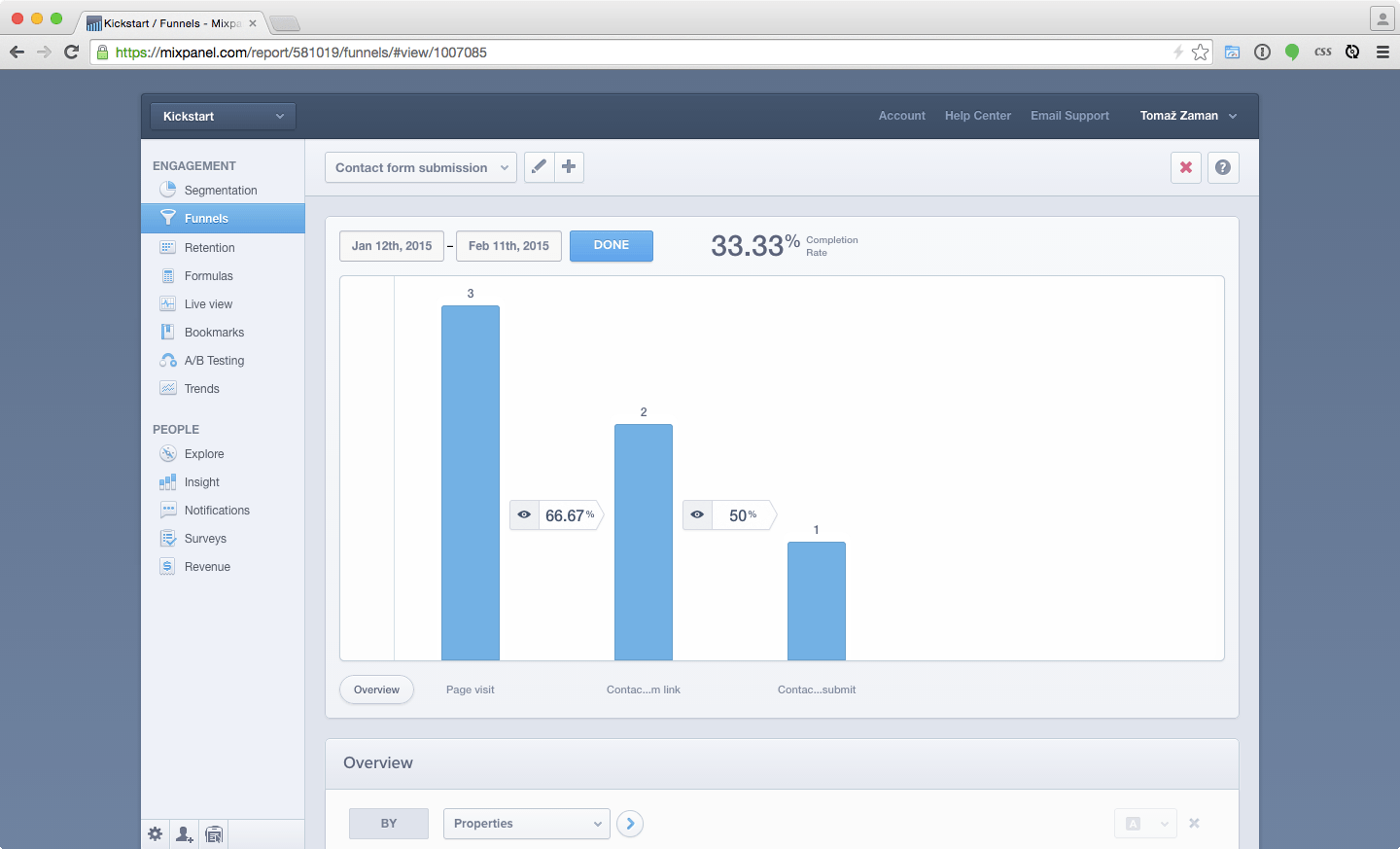Click the Page visit step label
The image size is (1400, 849).
click(471, 690)
